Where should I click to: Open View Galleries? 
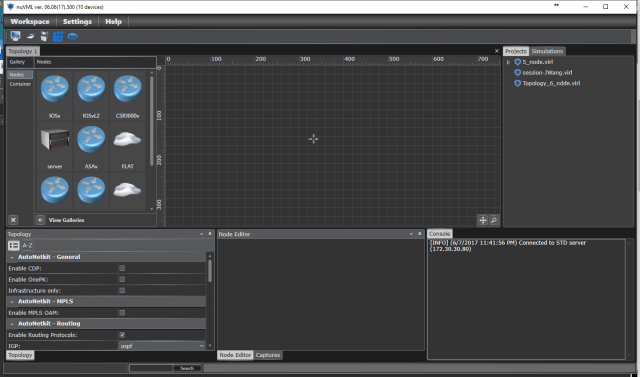click(67, 220)
